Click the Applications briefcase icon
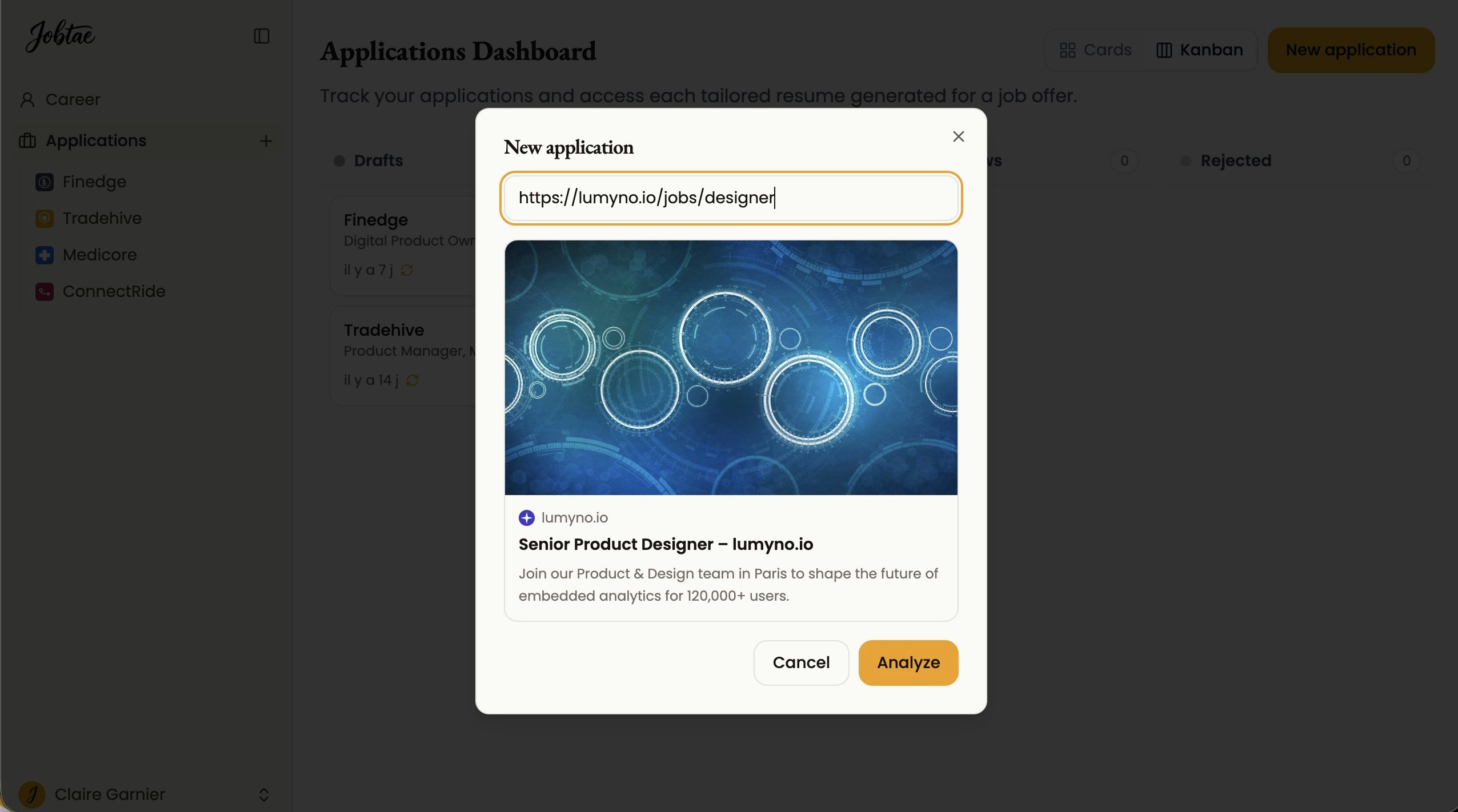 pos(27,140)
